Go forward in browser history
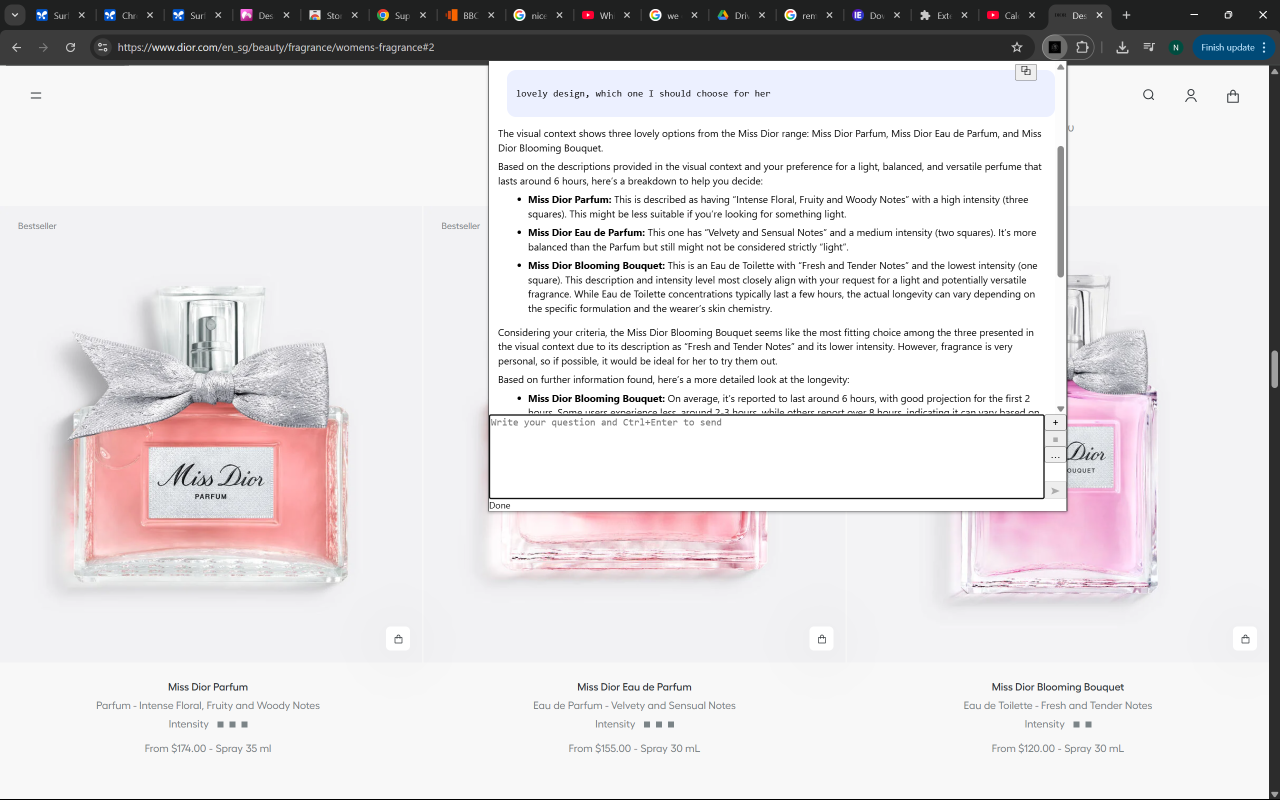This screenshot has height=800, width=1280. click(43, 47)
